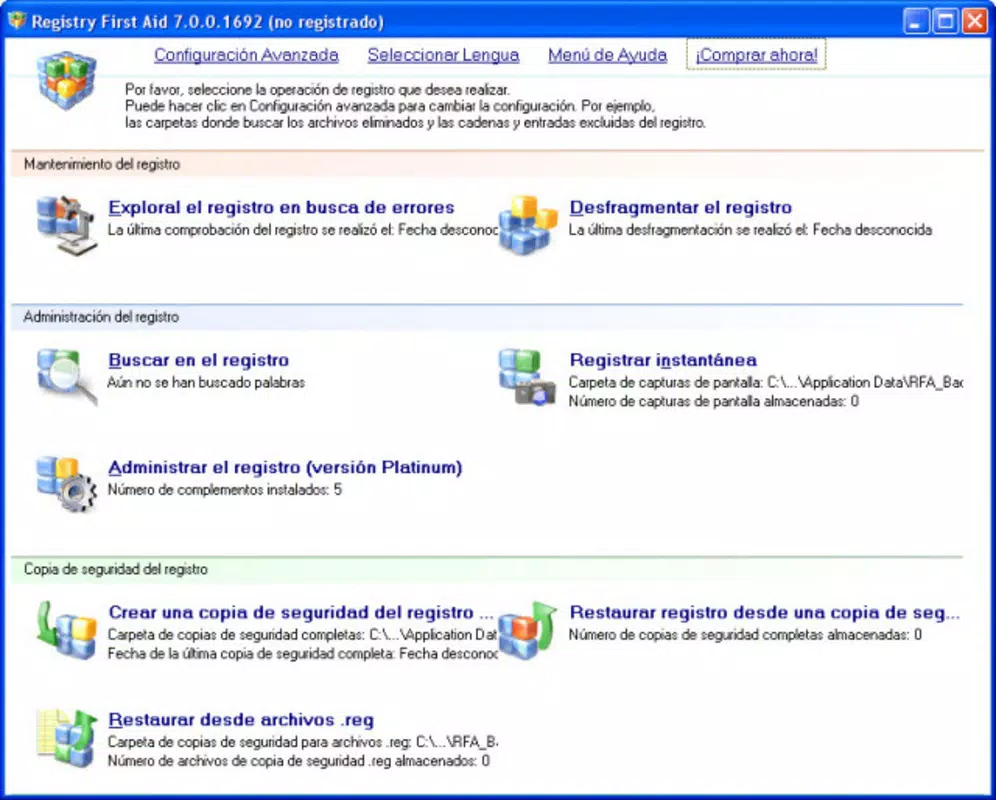This screenshot has width=996, height=800.
Task: Click 'Carpeta de capturas de pantalla' path text
Action: [x=765, y=383]
